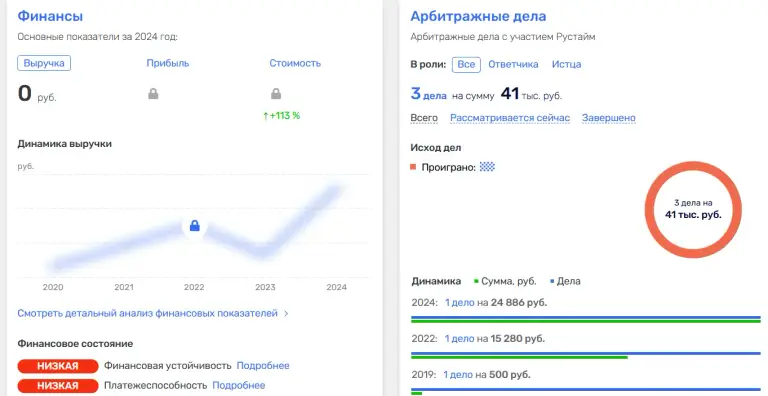Open the 2022 1 дело link
Screen dimensions: 768x396
point(459,339)
